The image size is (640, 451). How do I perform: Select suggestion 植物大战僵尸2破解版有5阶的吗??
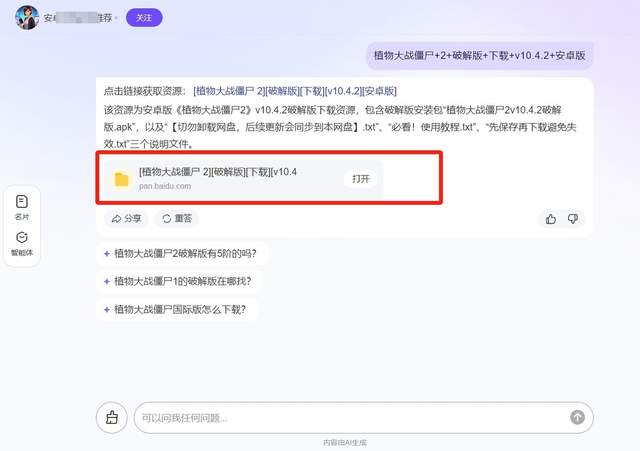[x=182, y=253]
